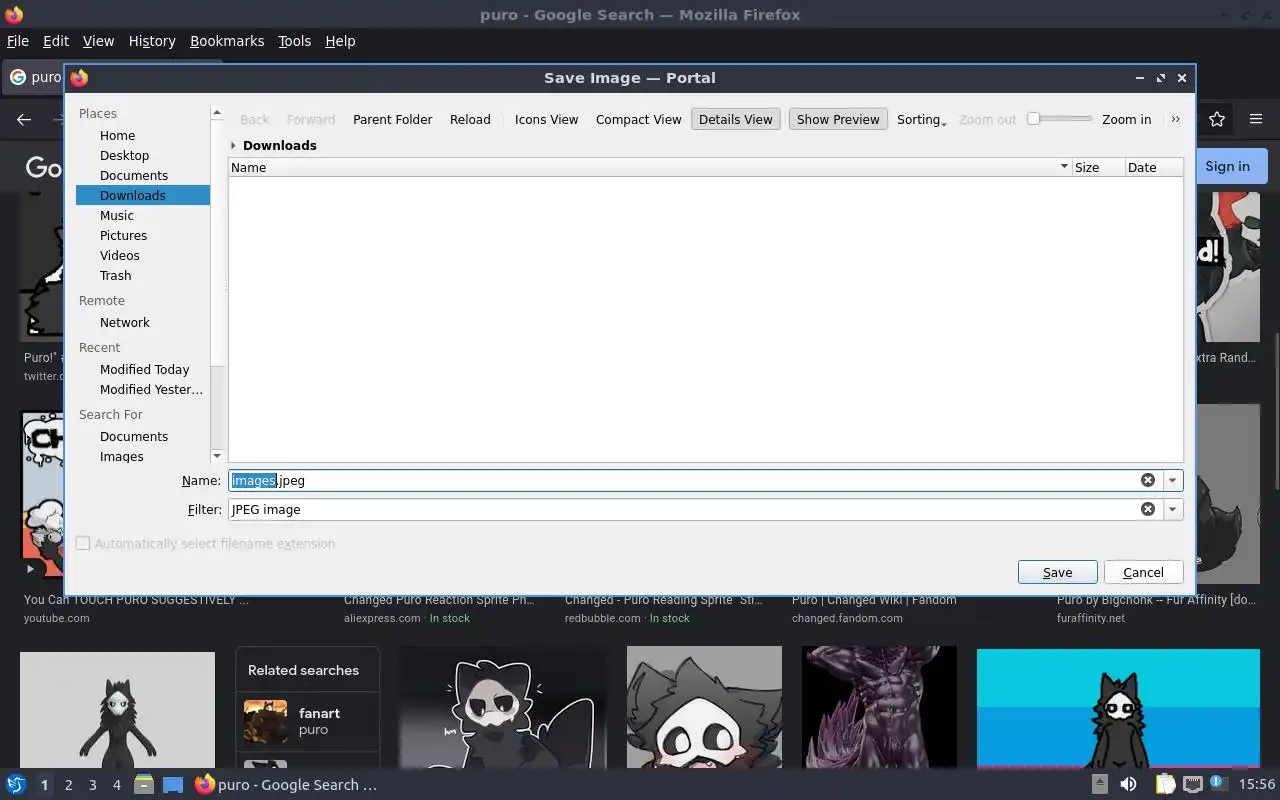Viewport: 1280px width, 800px height.
Task: Click the volume speaker tray icon
Action: pyautogui.click(x=1128, y=784)
